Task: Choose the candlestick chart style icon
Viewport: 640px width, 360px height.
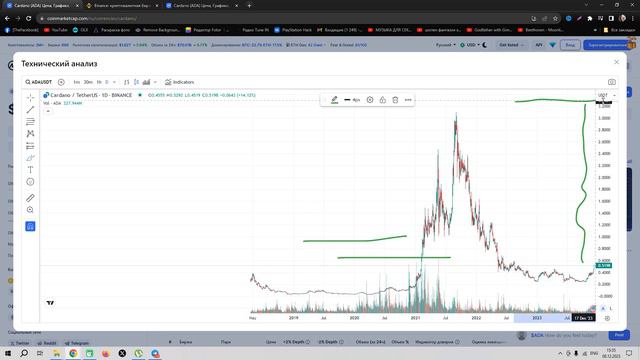Action: pos(136,82)
